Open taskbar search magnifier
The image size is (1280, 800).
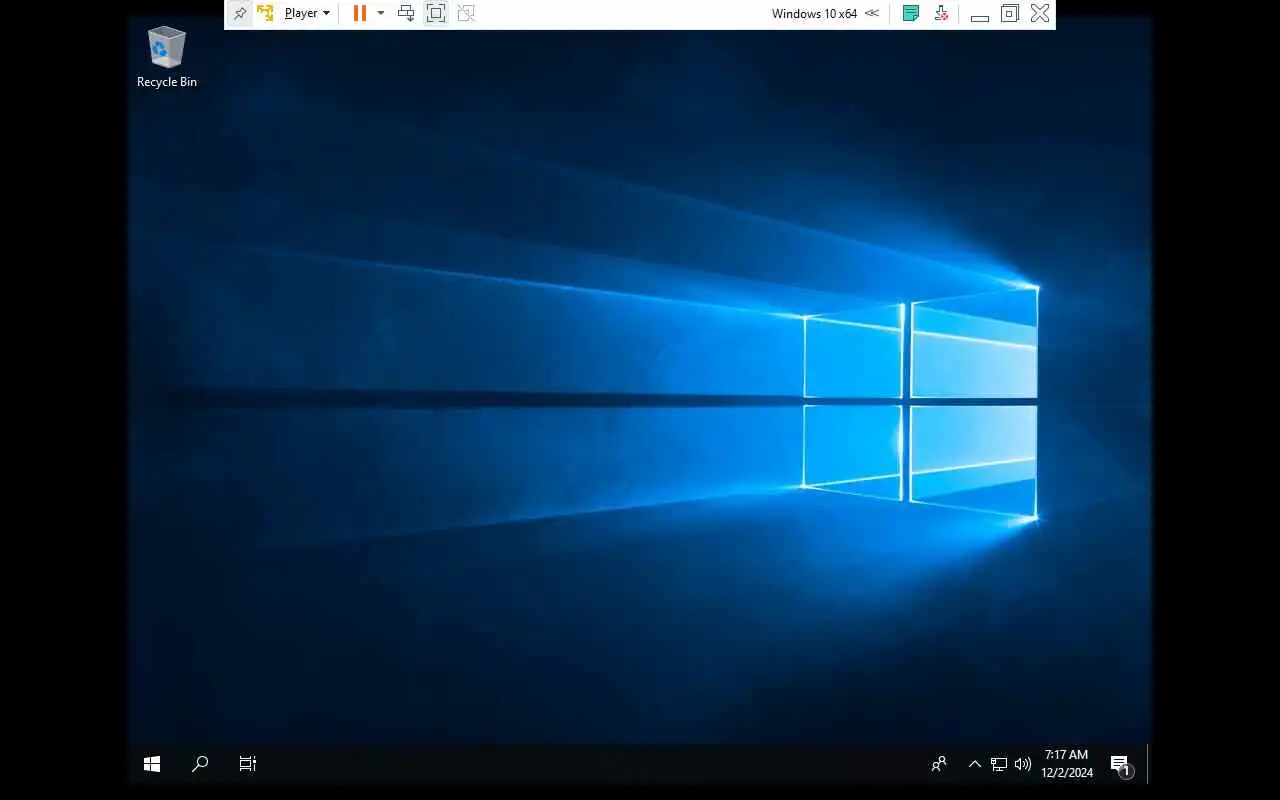(200, 764)
